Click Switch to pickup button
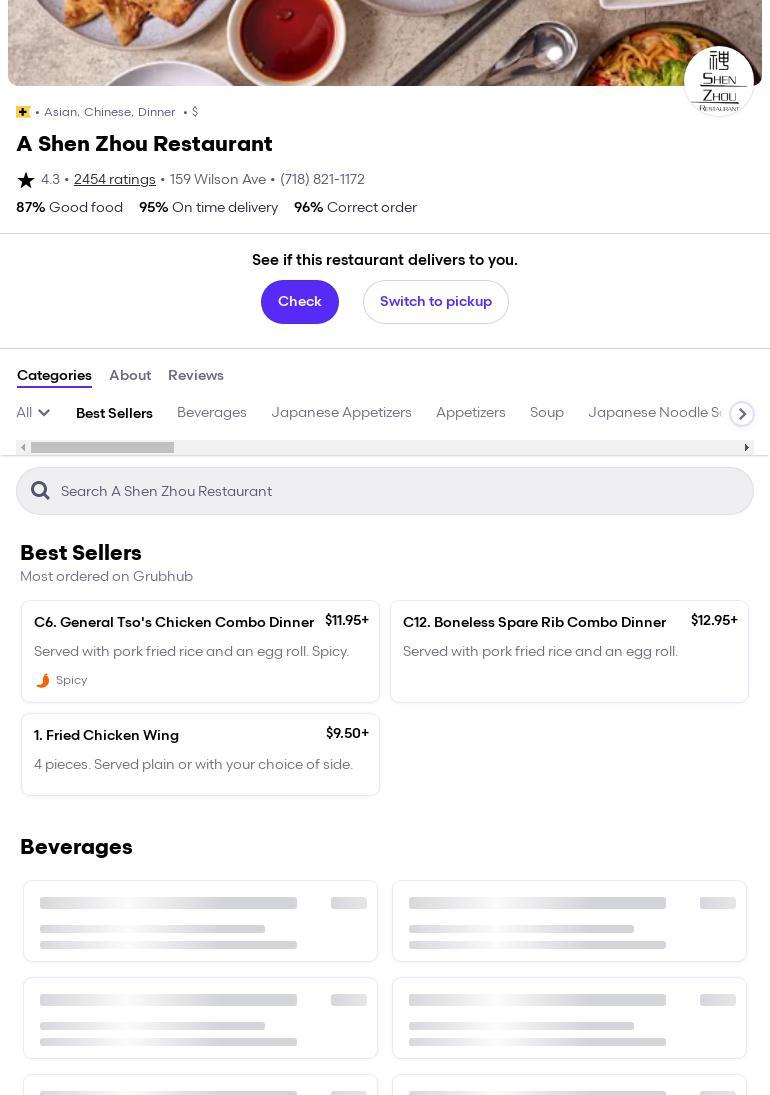This screenshot has height=1095, width=770. click(x=436, y=301)
